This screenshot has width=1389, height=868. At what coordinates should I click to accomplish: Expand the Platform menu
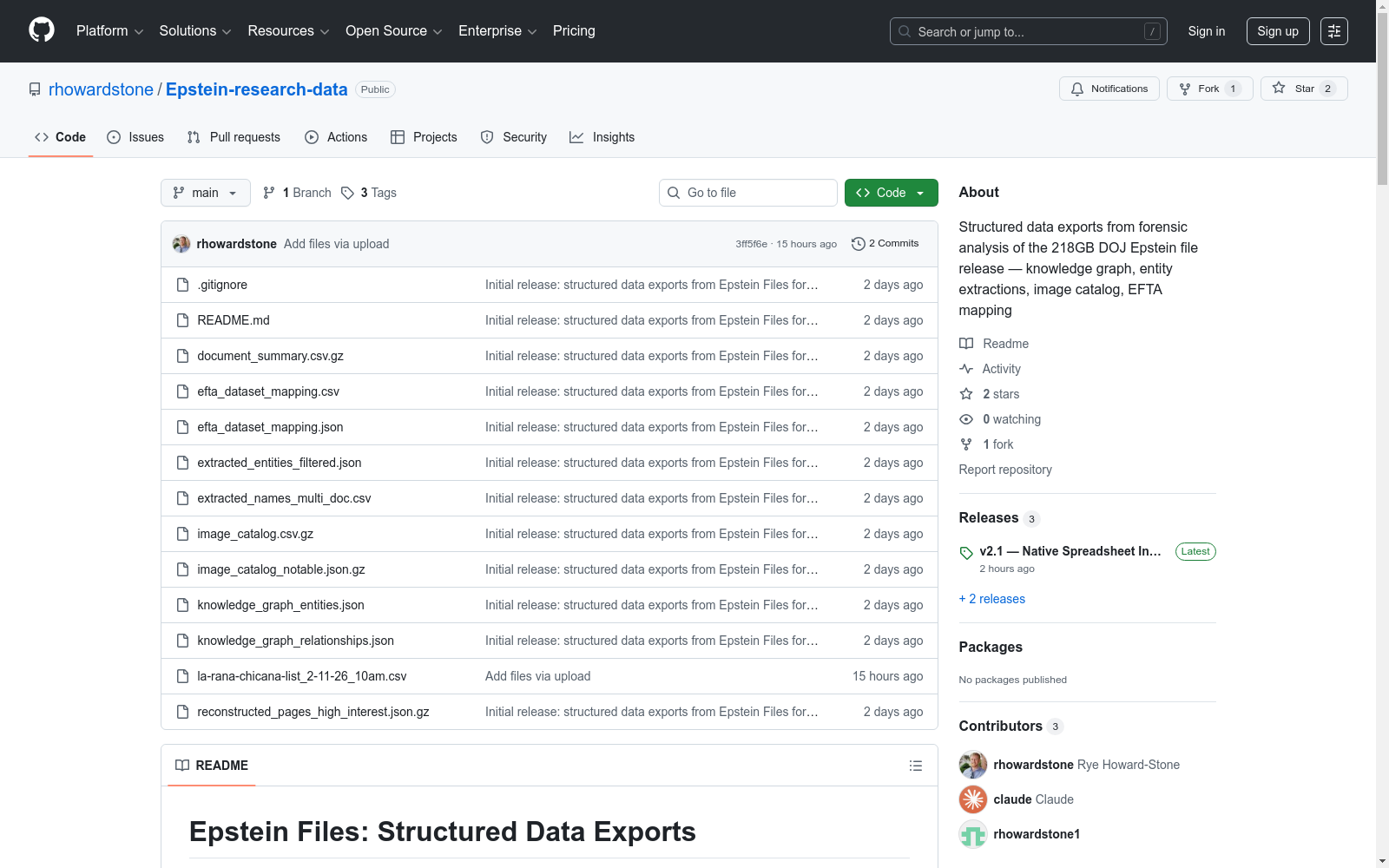click(x=110, y=31)
